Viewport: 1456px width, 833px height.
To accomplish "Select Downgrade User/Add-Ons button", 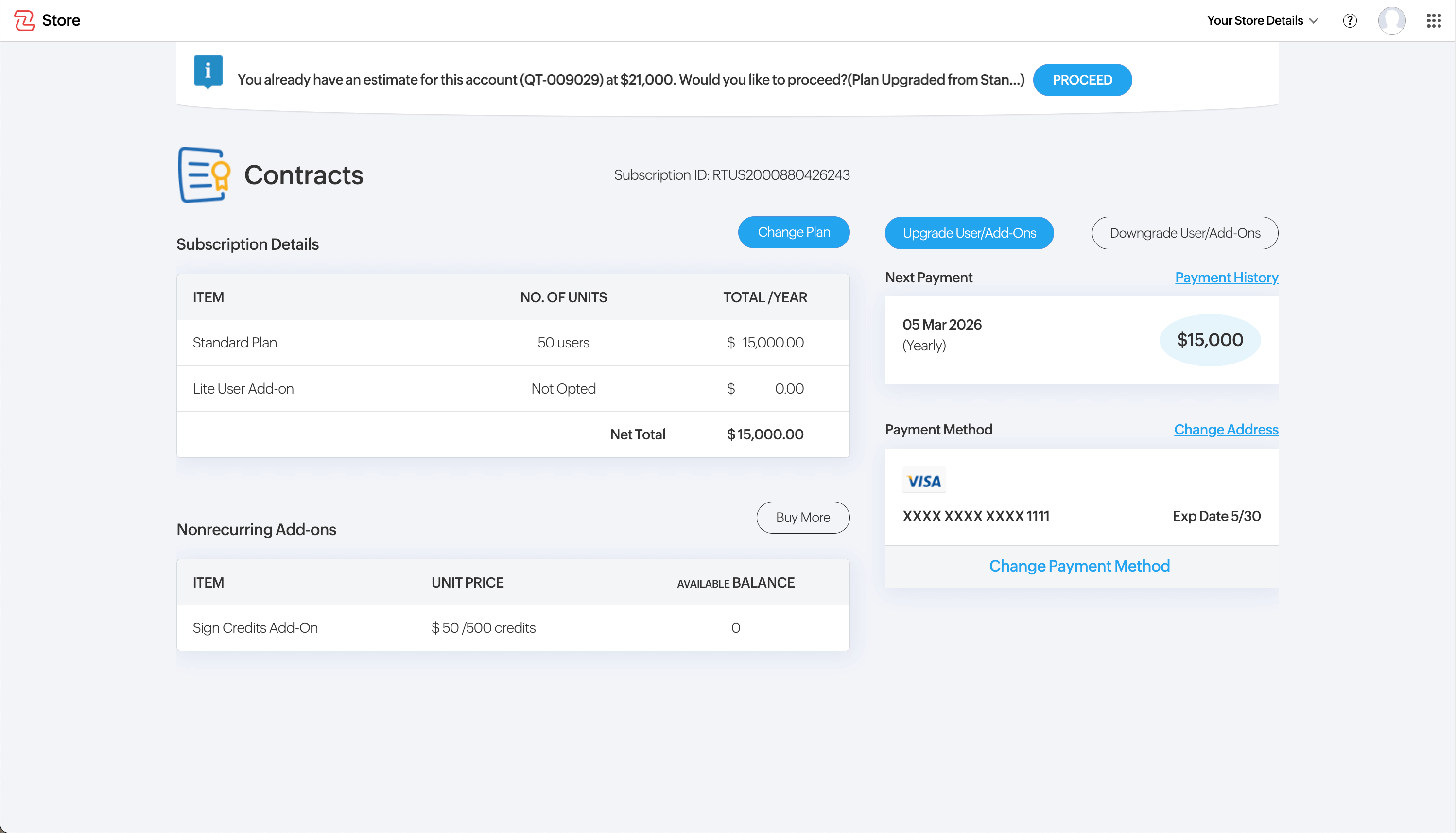I will tap(1185, 233).
